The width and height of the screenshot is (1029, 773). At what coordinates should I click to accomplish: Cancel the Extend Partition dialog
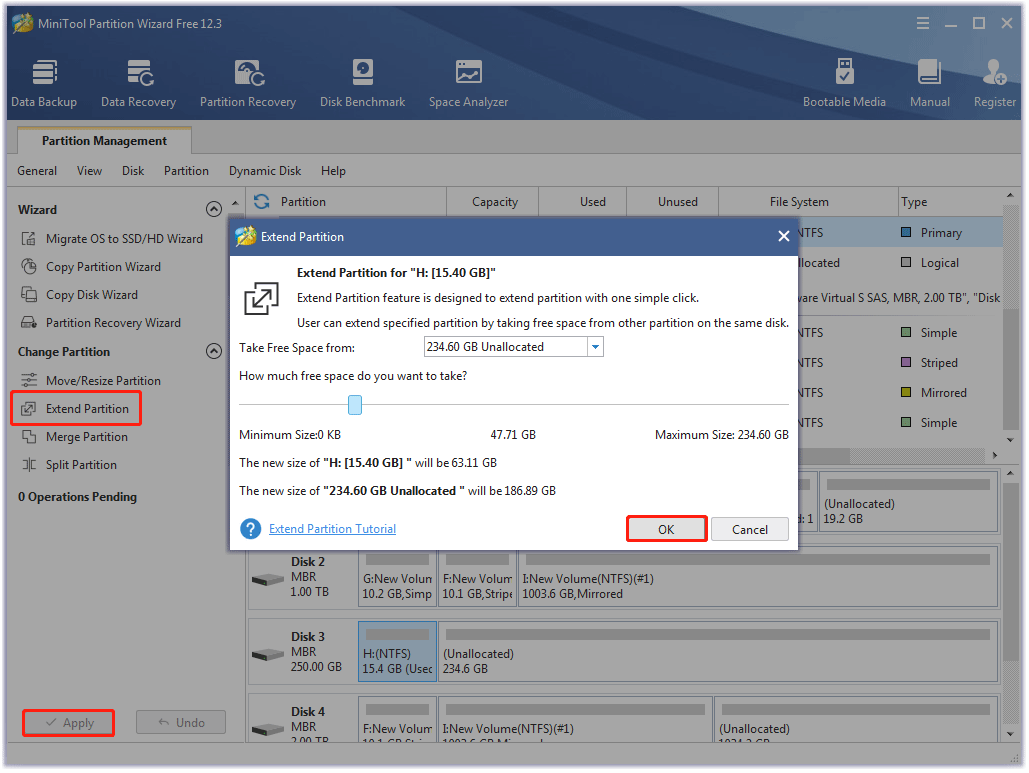749,530
